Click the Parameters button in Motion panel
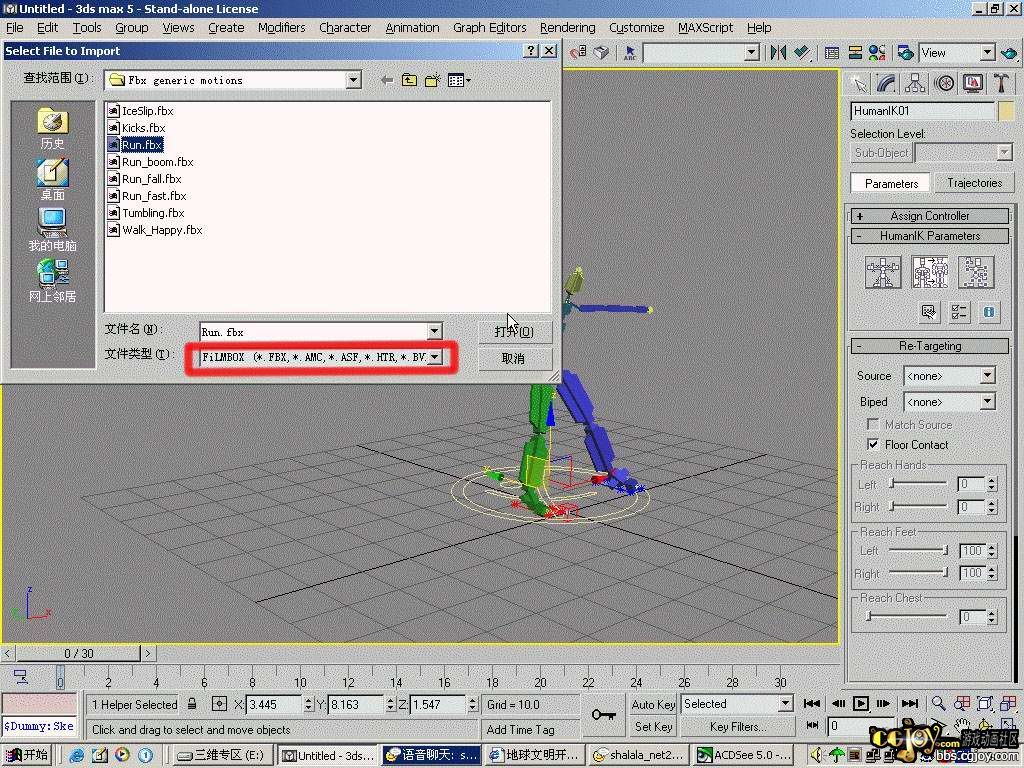The image size is (1024, 768). tap(891, 184)
